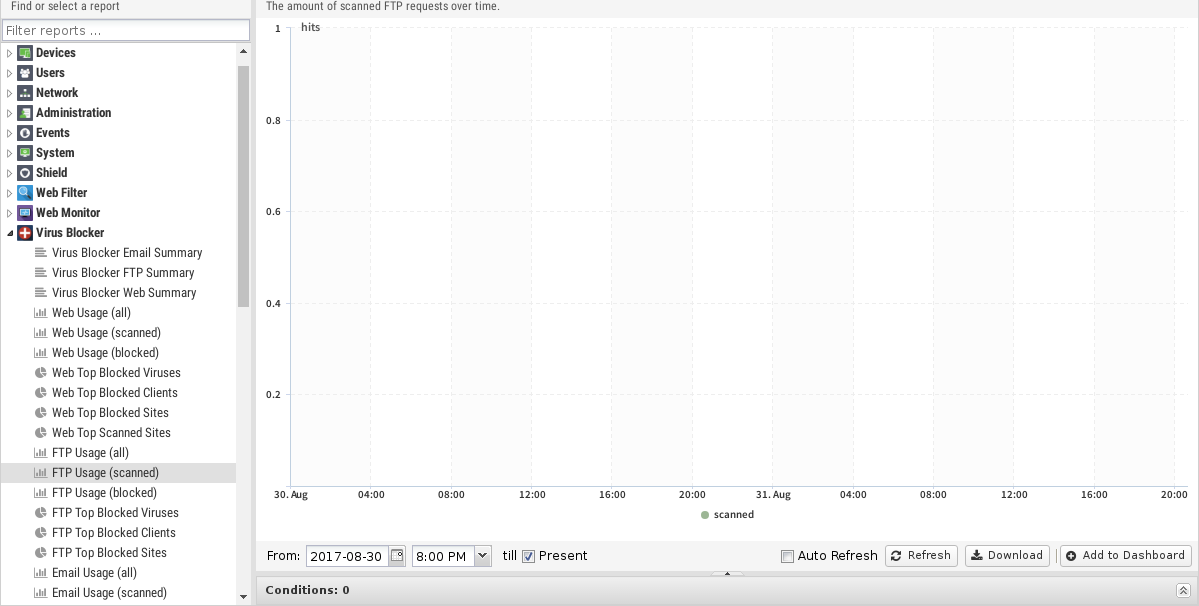Click the Shield category icon
The image size is (1199, 606).
(24, 173)
